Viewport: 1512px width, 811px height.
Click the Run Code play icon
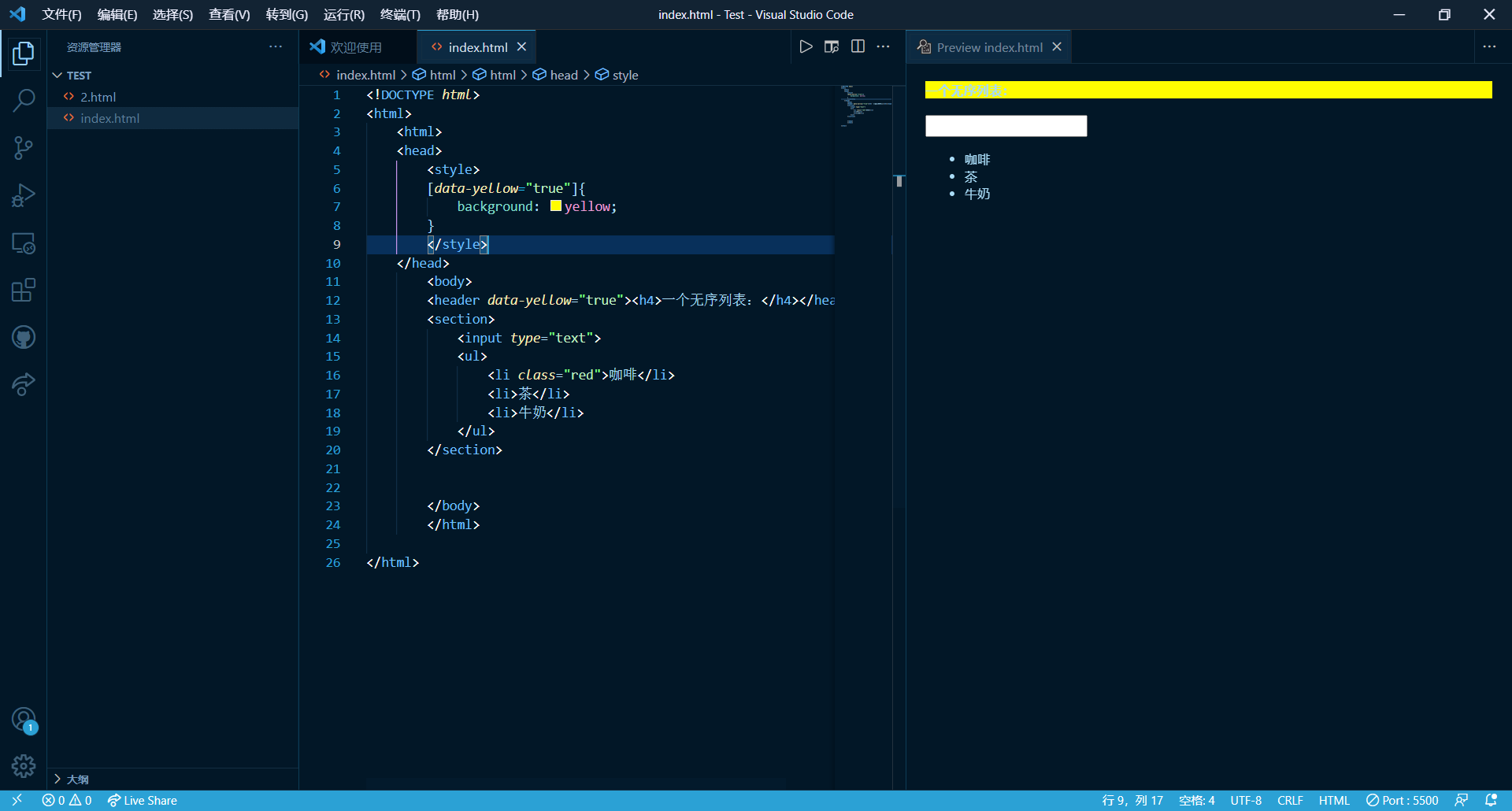click(x=806, y=47)
